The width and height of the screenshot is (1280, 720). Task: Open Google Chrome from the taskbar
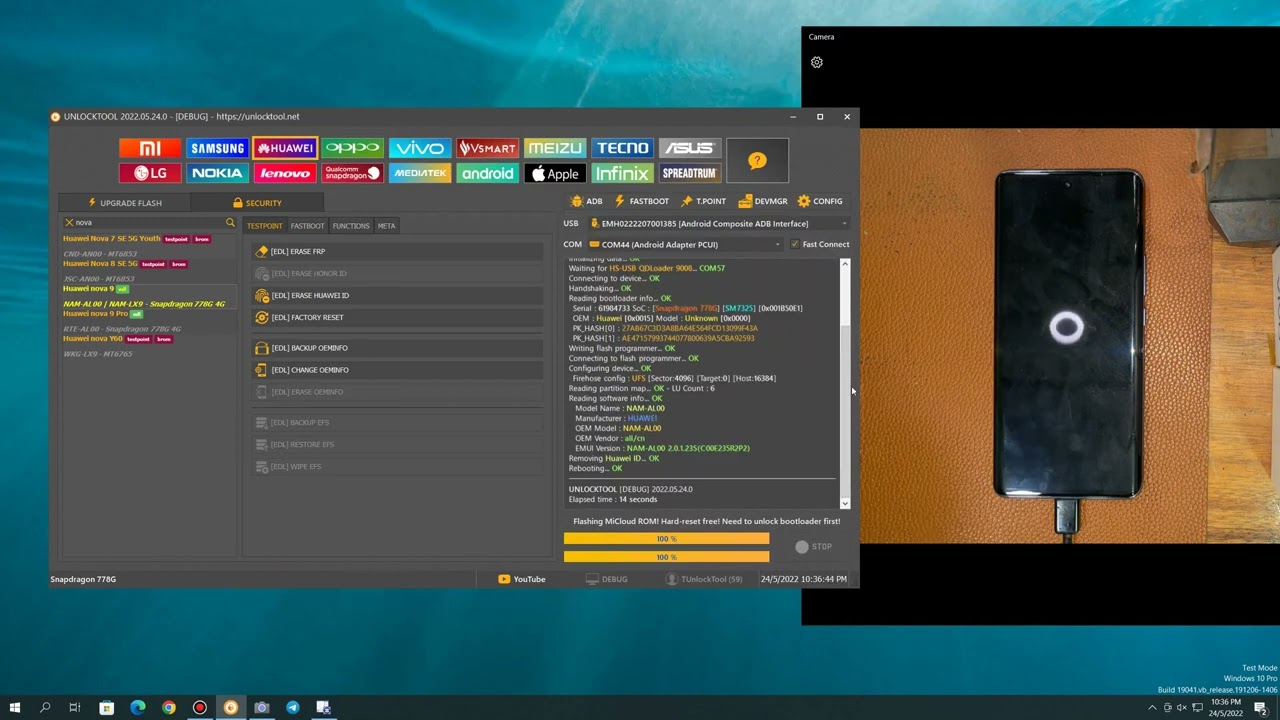(169, 708)
